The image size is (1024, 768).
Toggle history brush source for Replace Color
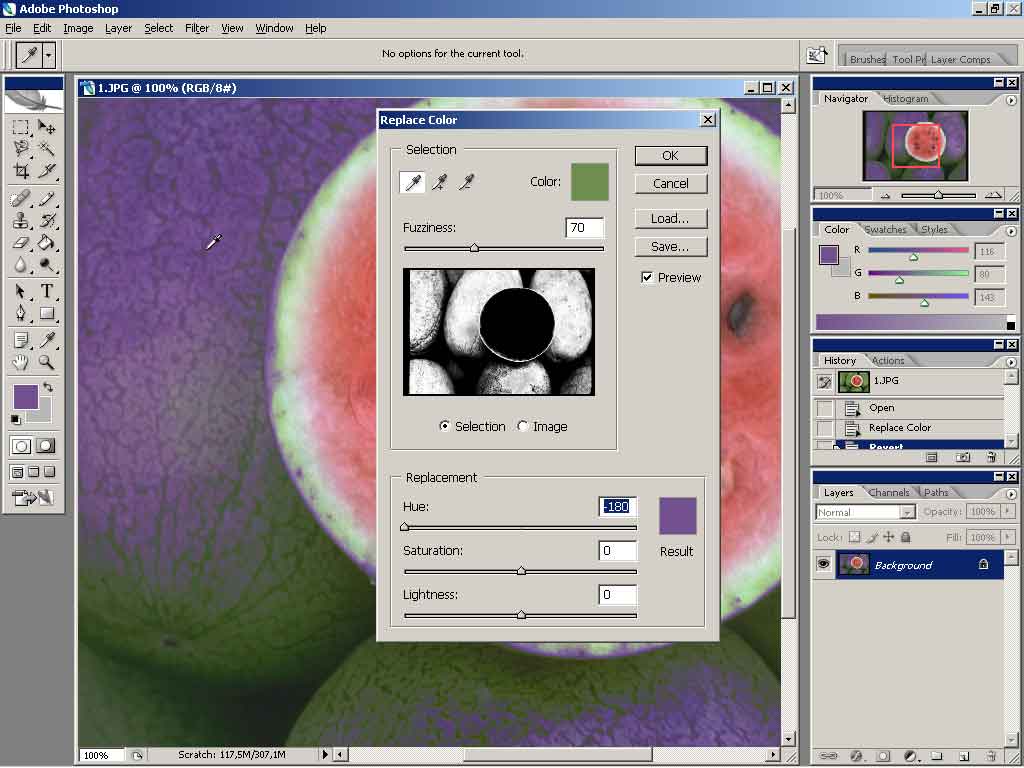825,428
